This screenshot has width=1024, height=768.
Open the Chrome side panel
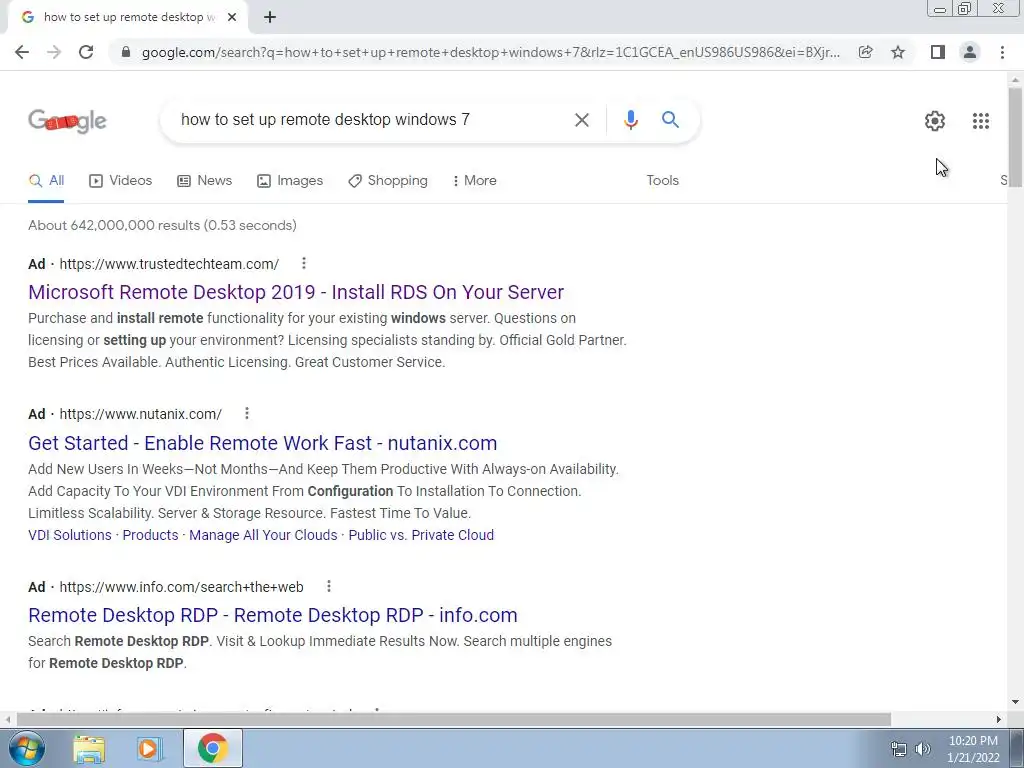(x=938, y=52)
